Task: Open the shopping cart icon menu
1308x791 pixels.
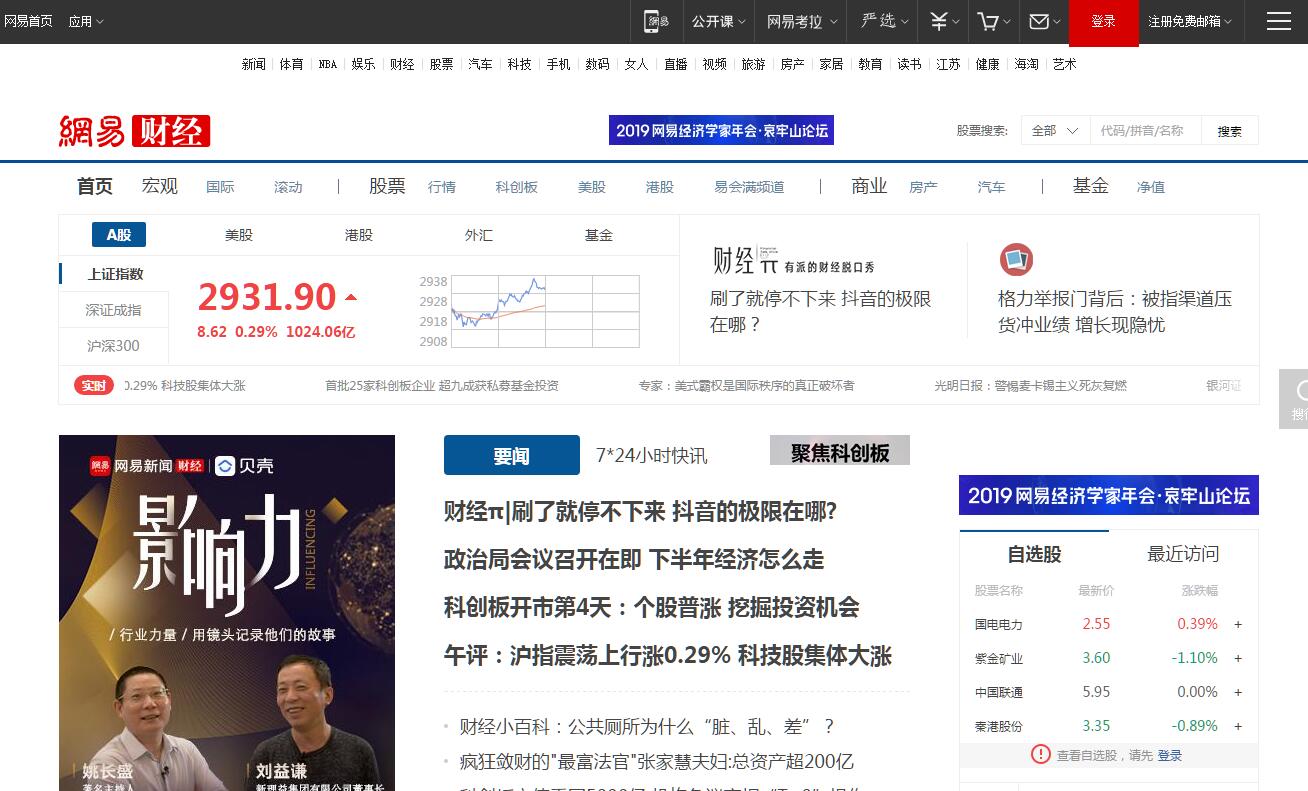Action: (x=993, y=21)
